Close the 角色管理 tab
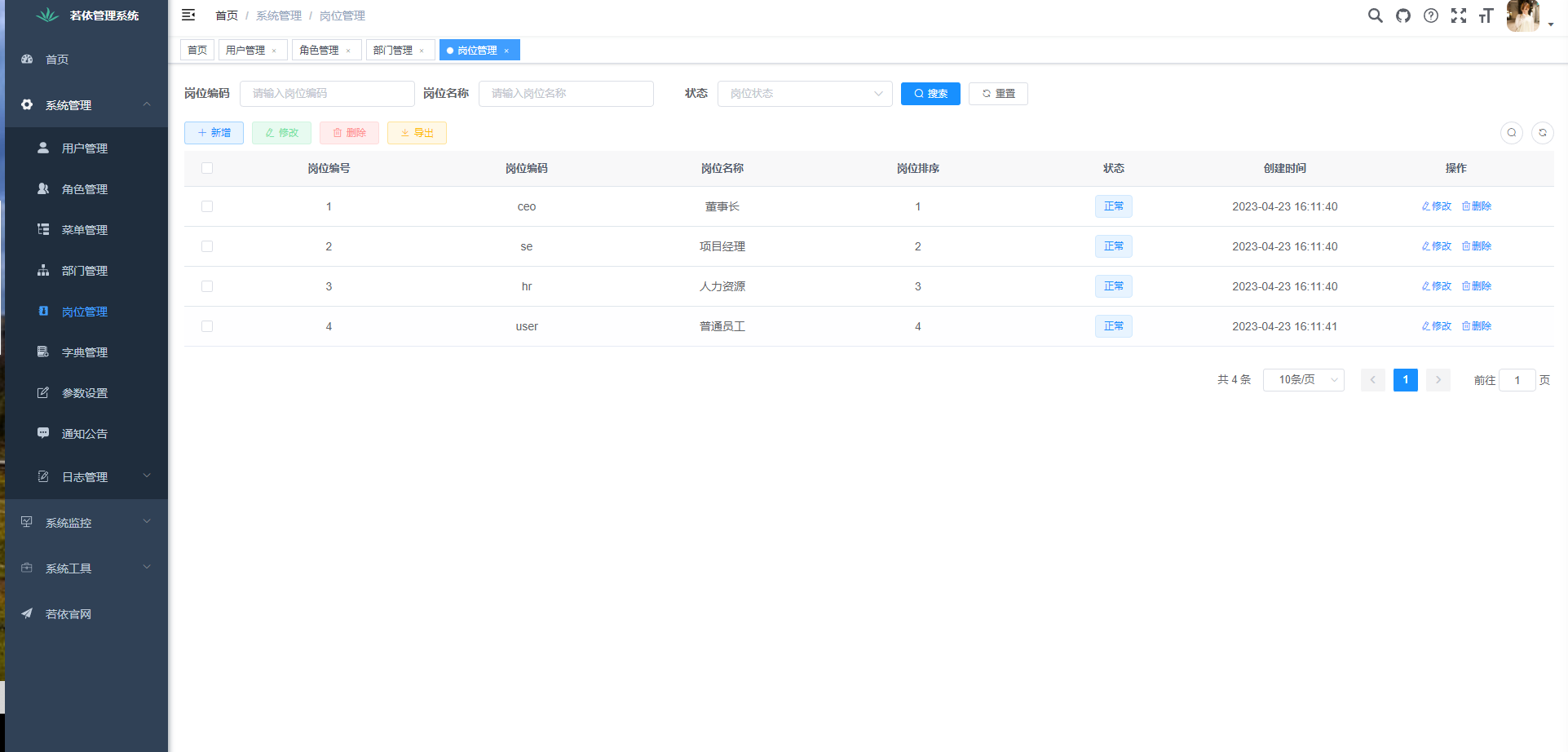This screenshot has height=752, width=1568. 348,51
